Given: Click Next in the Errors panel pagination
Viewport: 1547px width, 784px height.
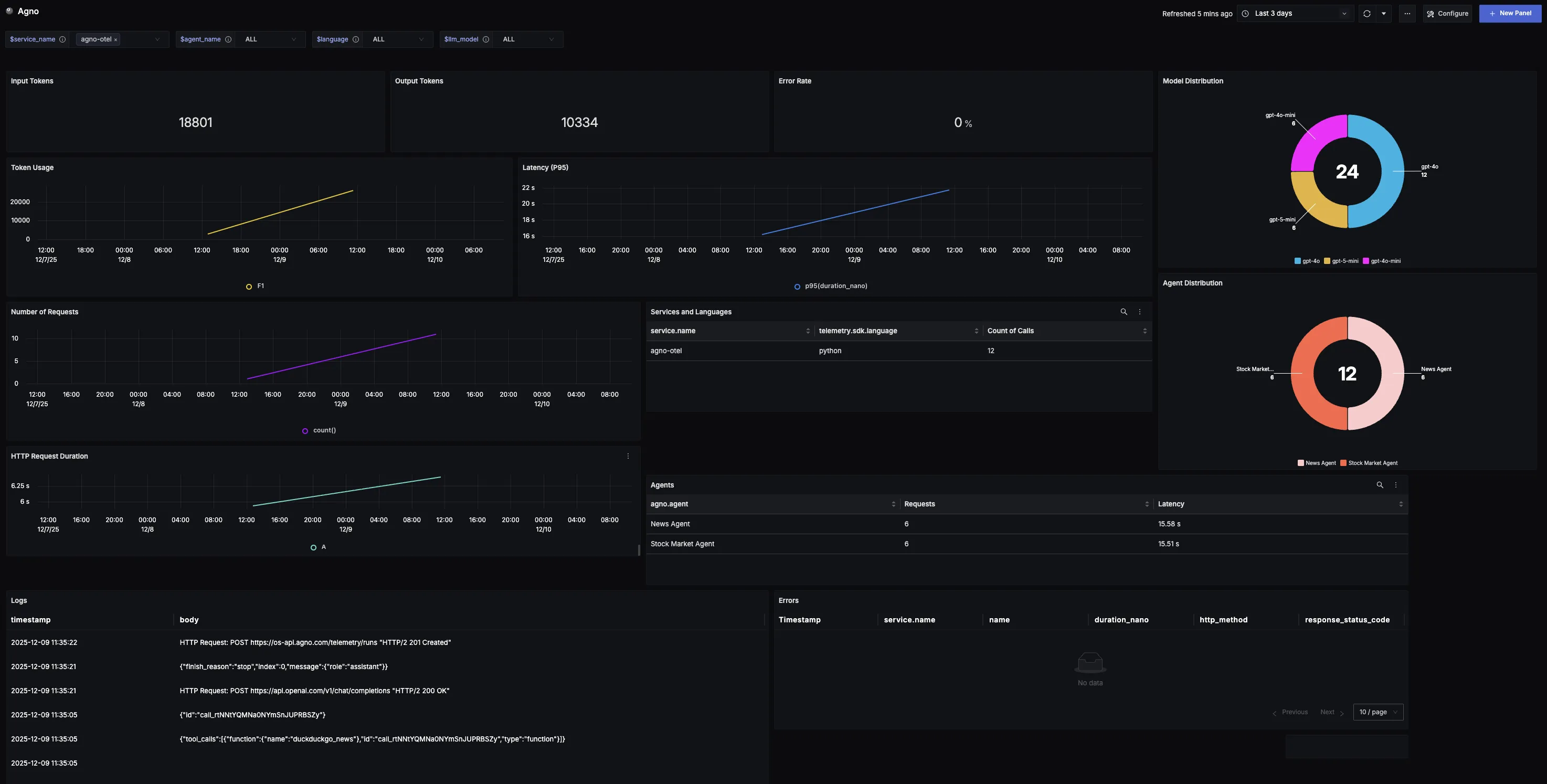Looking at the screenshot, I should [1327, 712].
